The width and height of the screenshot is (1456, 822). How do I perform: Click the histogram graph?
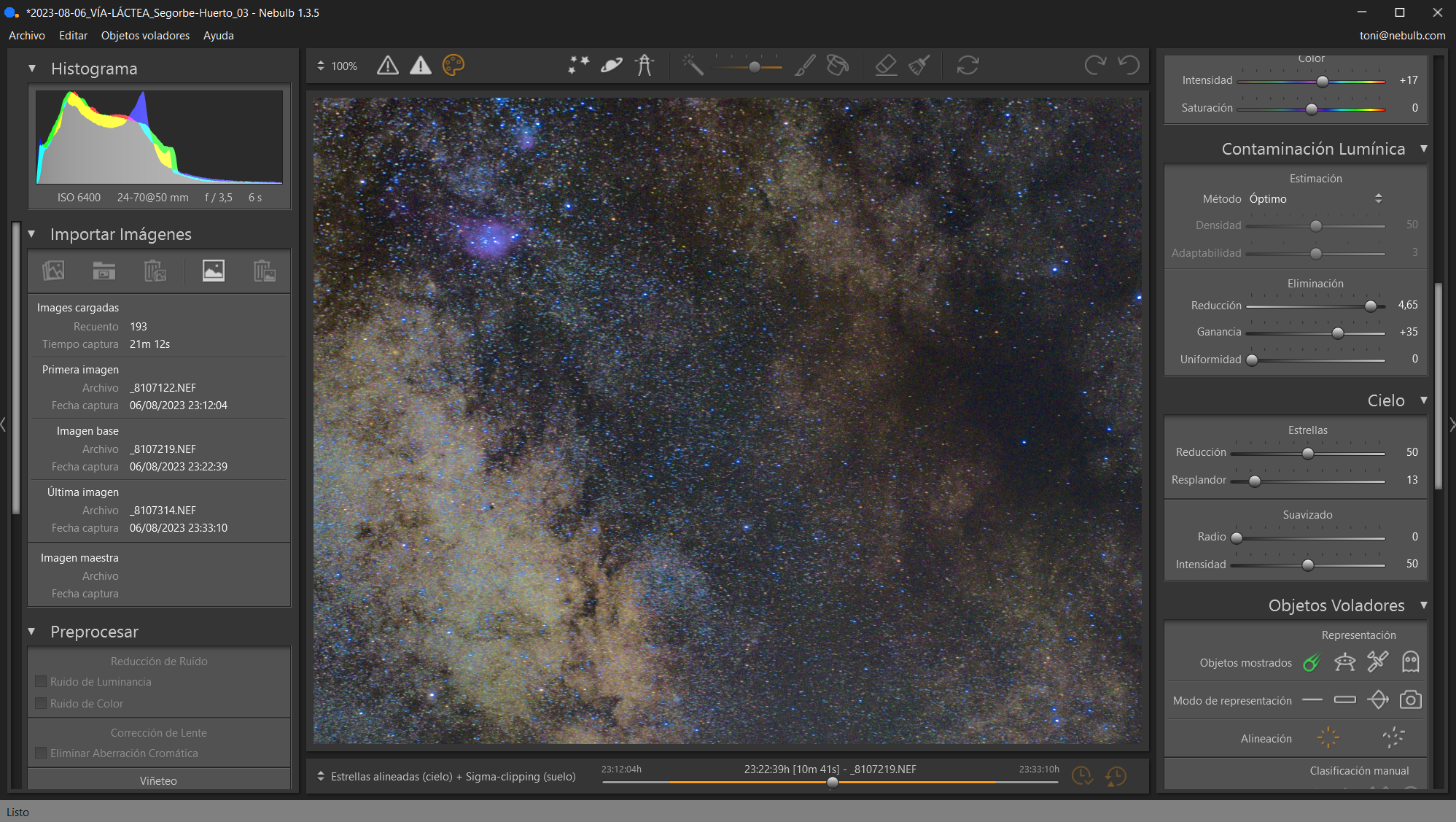160,137
